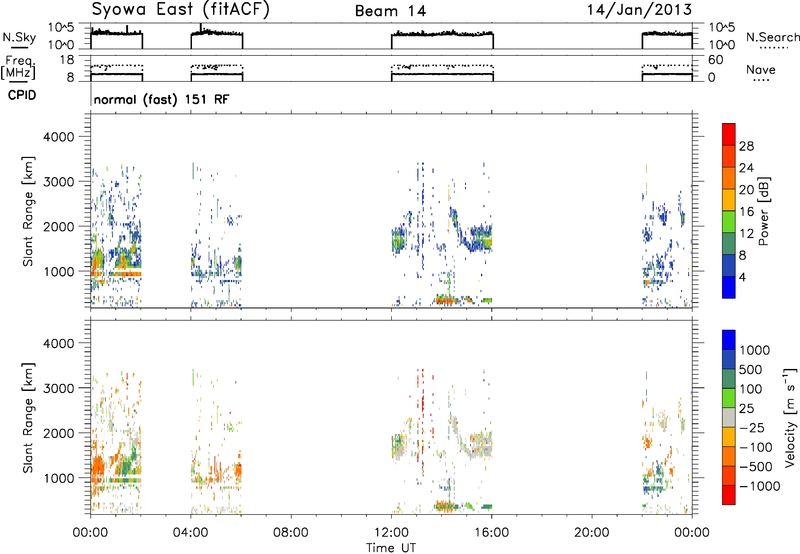Click the red bottom of velocity colorbar
Screen dimensions: 800x554
[729, 495]
